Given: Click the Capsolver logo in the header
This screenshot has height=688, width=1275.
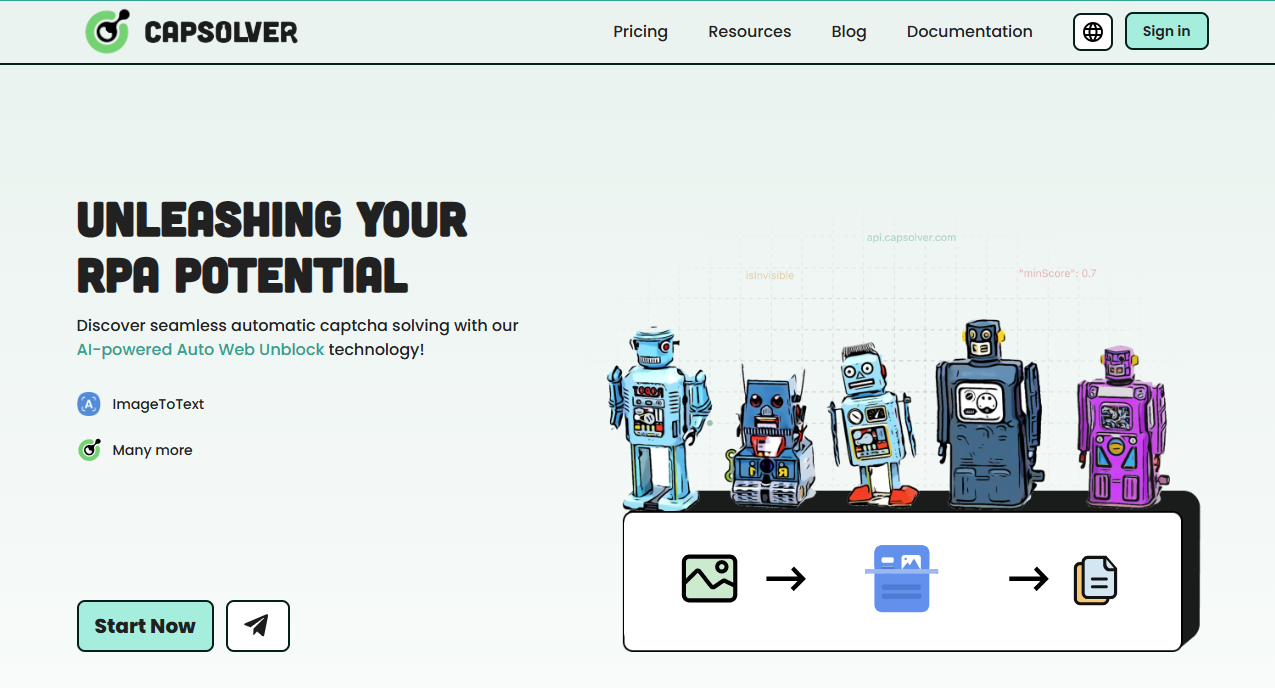Looking at the screenshot, I should pyautogui.click(x=107, y=31).
